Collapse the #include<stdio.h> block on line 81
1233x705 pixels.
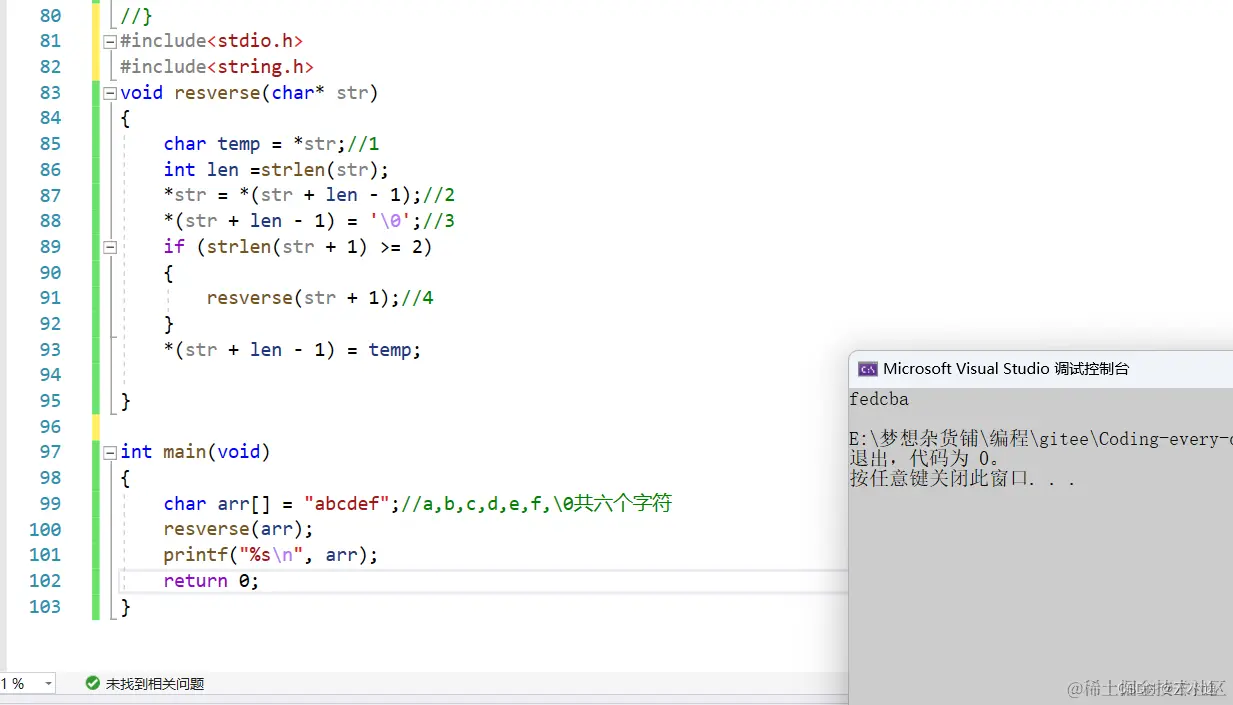point(110,42)
